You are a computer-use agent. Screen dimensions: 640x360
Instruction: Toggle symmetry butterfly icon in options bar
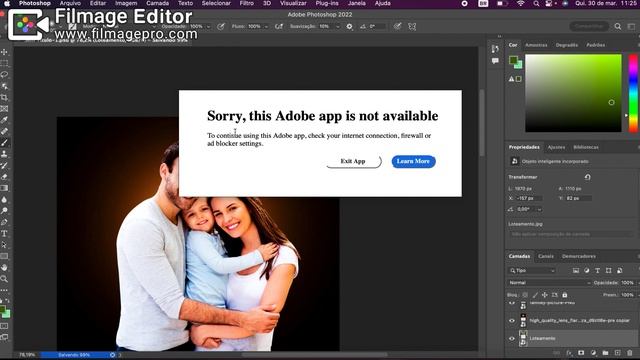pyautogui.click(x=412, y=27)
